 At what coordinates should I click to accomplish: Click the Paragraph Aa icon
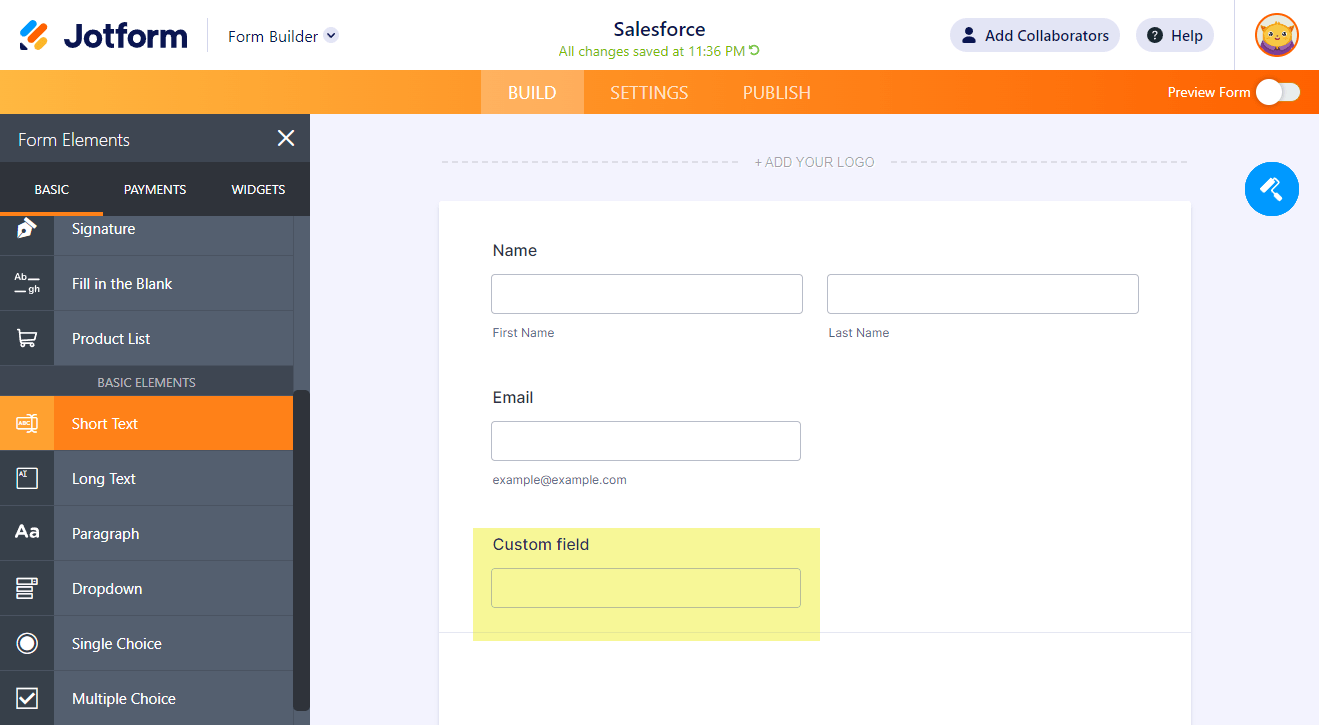click(27, 533)
